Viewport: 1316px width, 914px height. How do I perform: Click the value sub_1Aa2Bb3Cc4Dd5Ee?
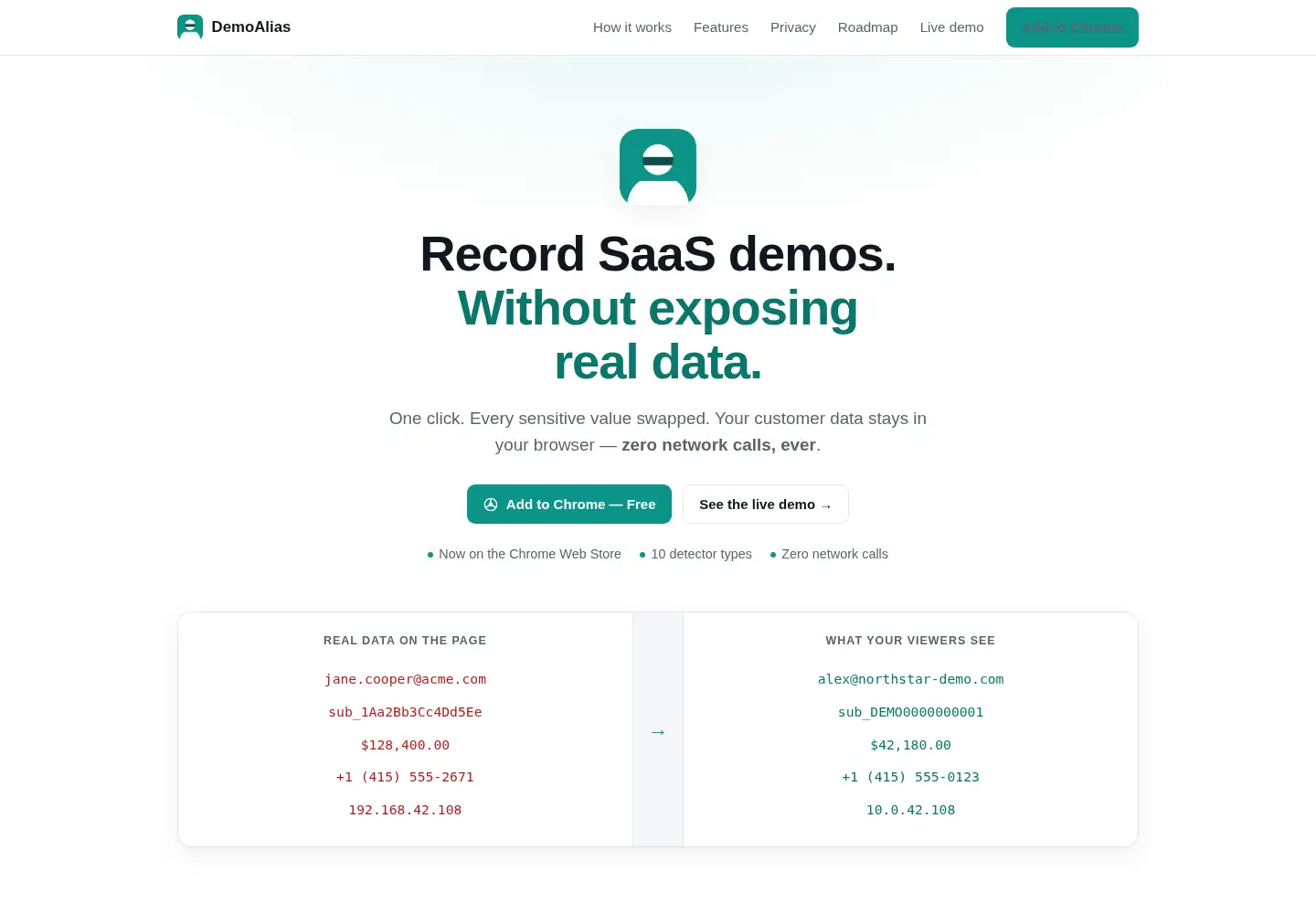tap(405, 712)
